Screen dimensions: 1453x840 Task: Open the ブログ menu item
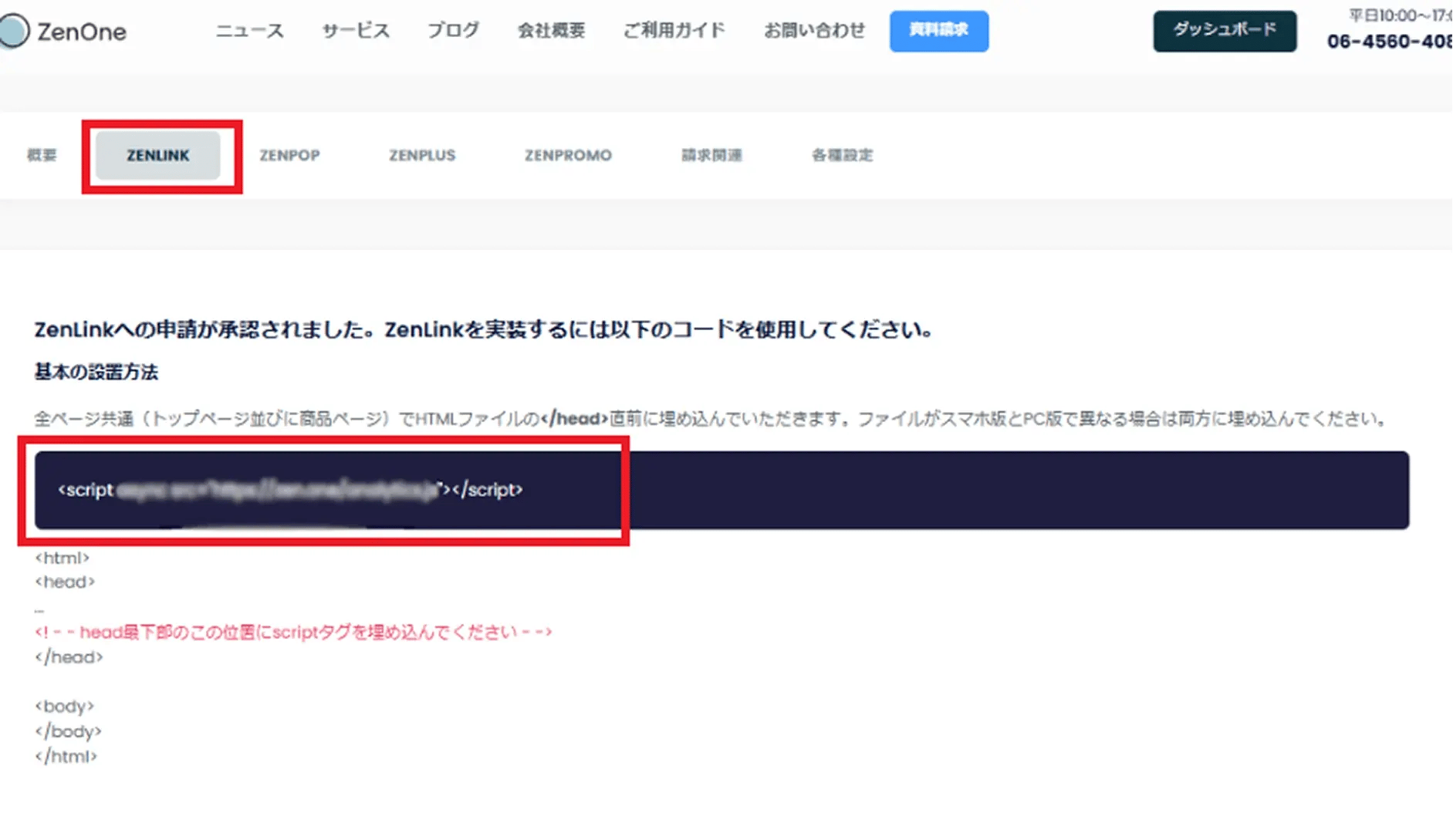click(452, 31)
